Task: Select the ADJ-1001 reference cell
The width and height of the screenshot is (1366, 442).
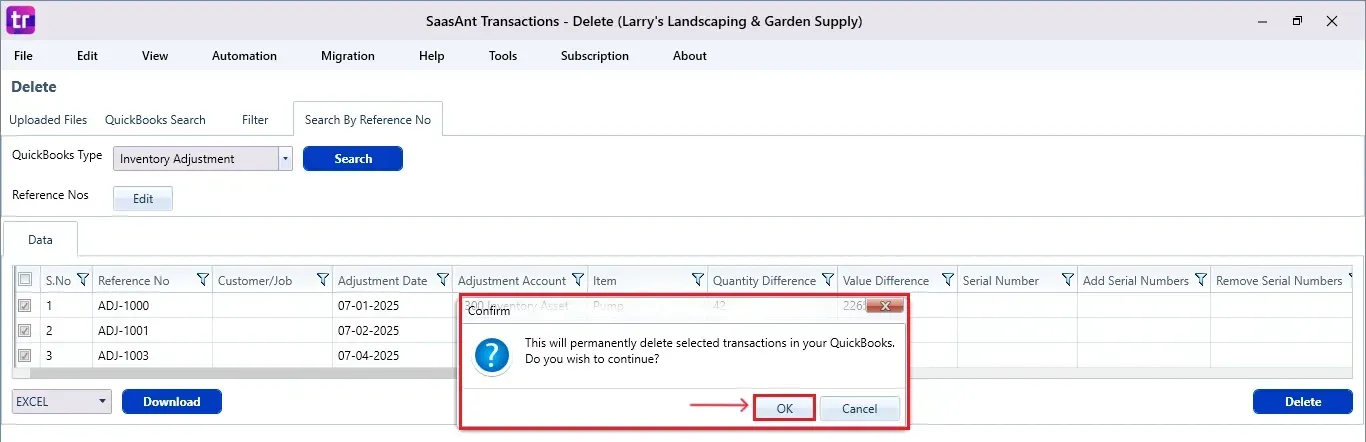Action: [x=152, y=331]
